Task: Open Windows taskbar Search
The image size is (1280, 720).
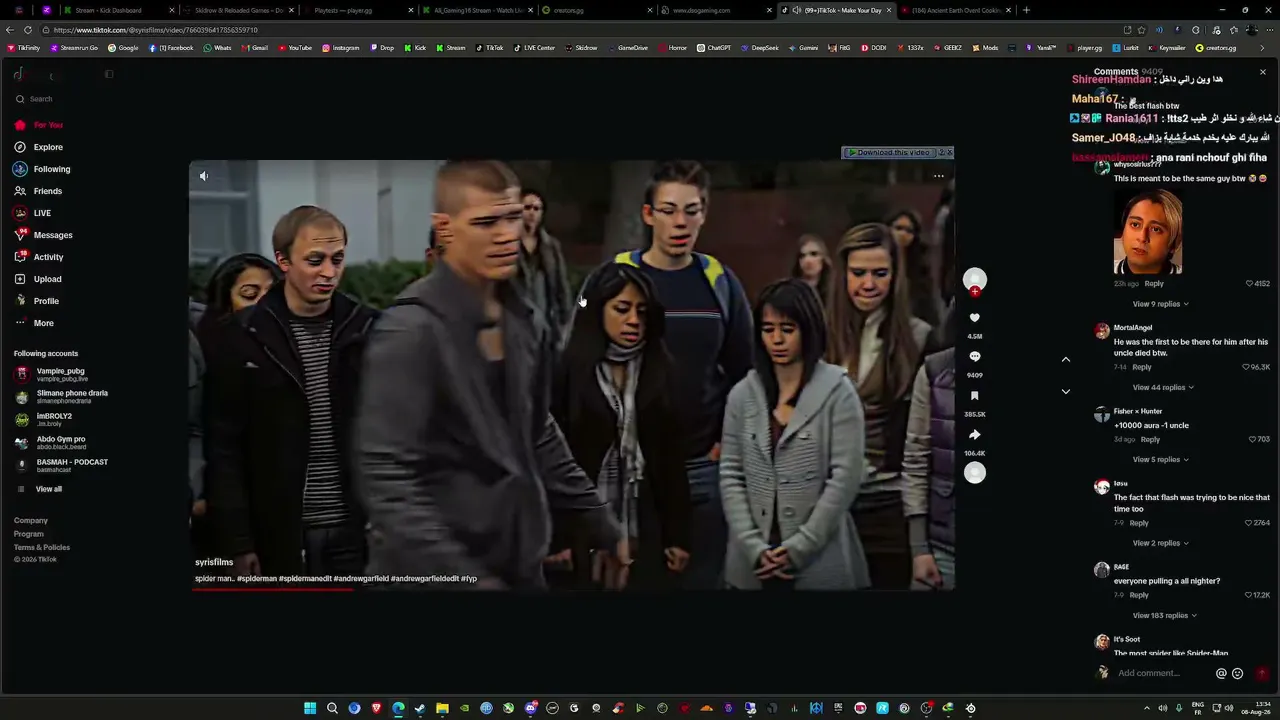Action: 332,708
